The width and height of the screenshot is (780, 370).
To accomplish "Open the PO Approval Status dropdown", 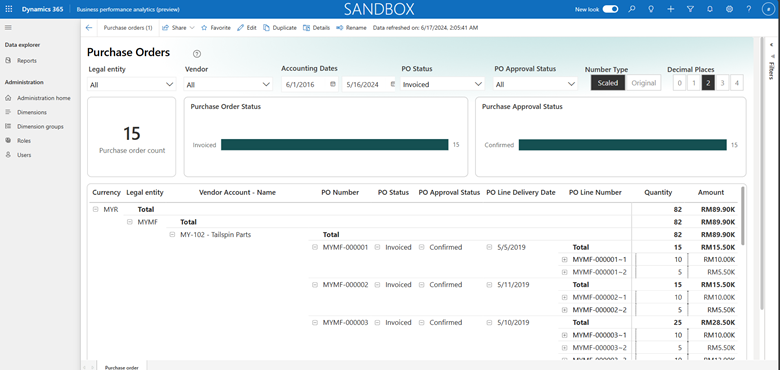I will point(535,85).
